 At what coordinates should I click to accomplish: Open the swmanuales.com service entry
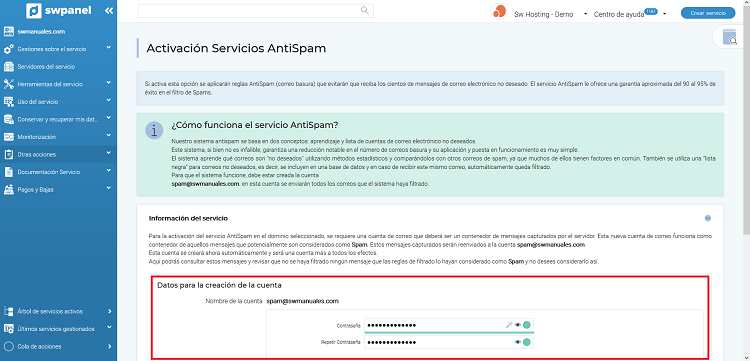41,32
